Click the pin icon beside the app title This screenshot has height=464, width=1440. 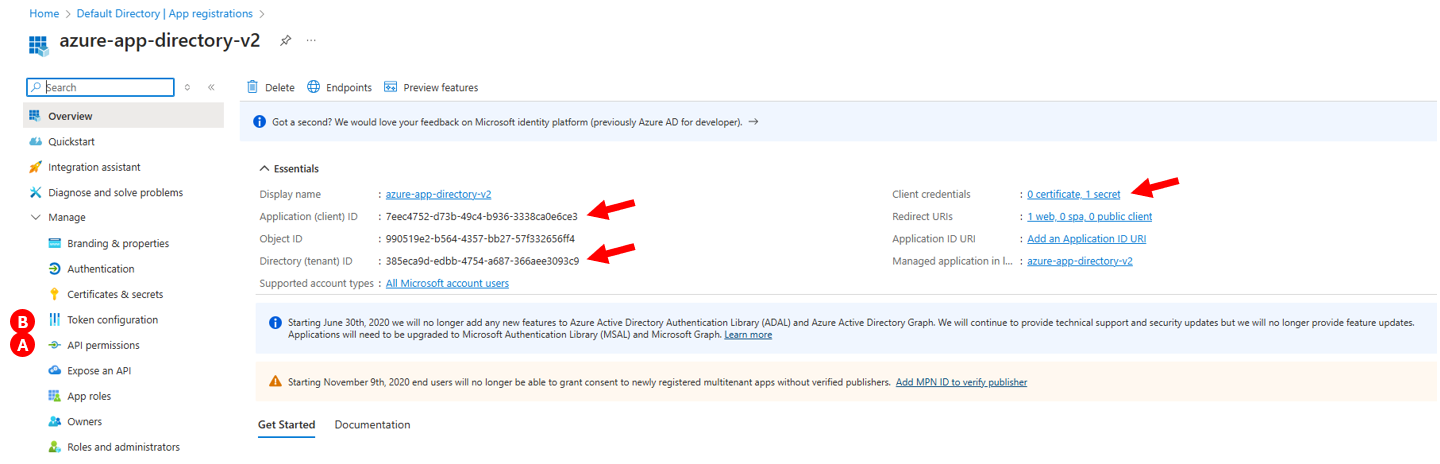click(285, 41)
